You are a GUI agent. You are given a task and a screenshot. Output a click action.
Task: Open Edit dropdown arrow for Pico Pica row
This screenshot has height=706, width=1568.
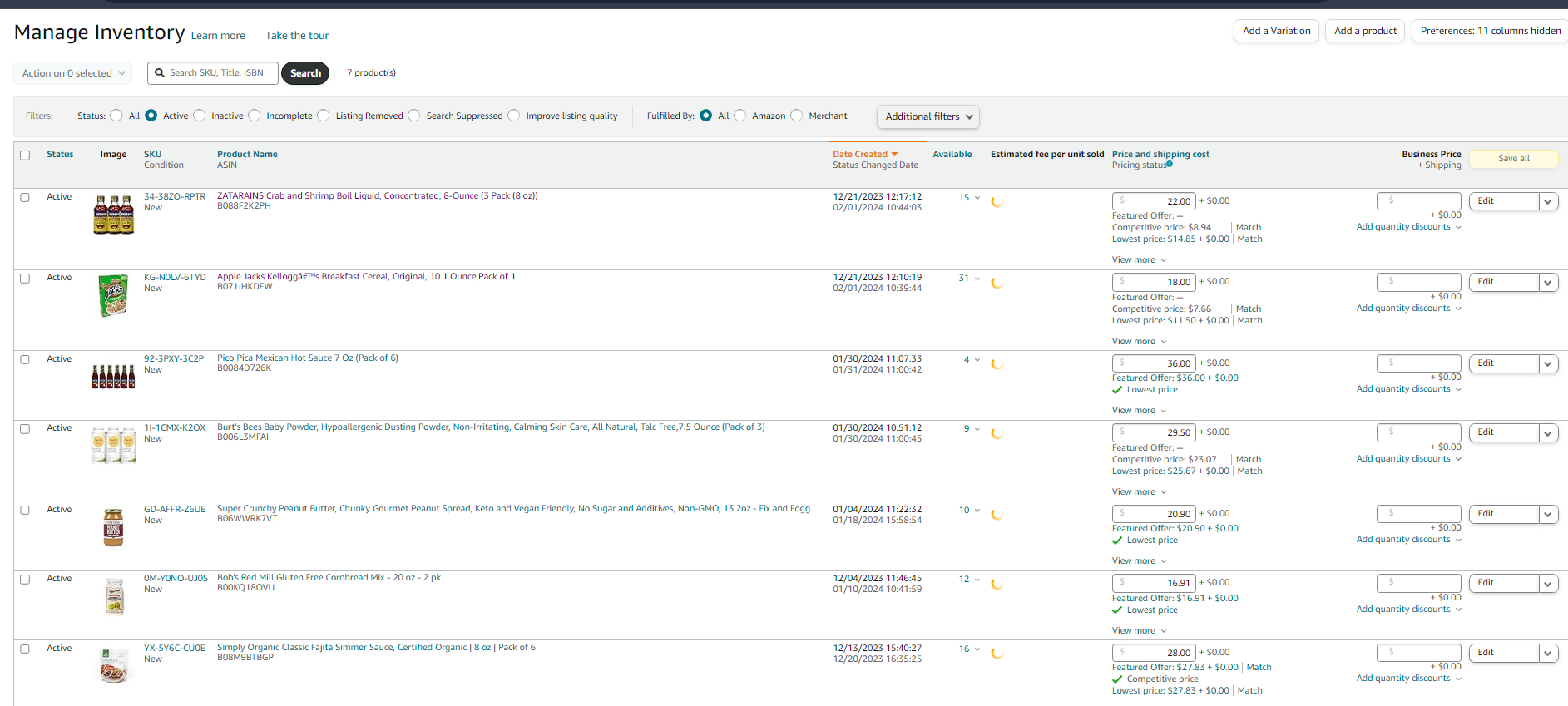(1548, 363)
